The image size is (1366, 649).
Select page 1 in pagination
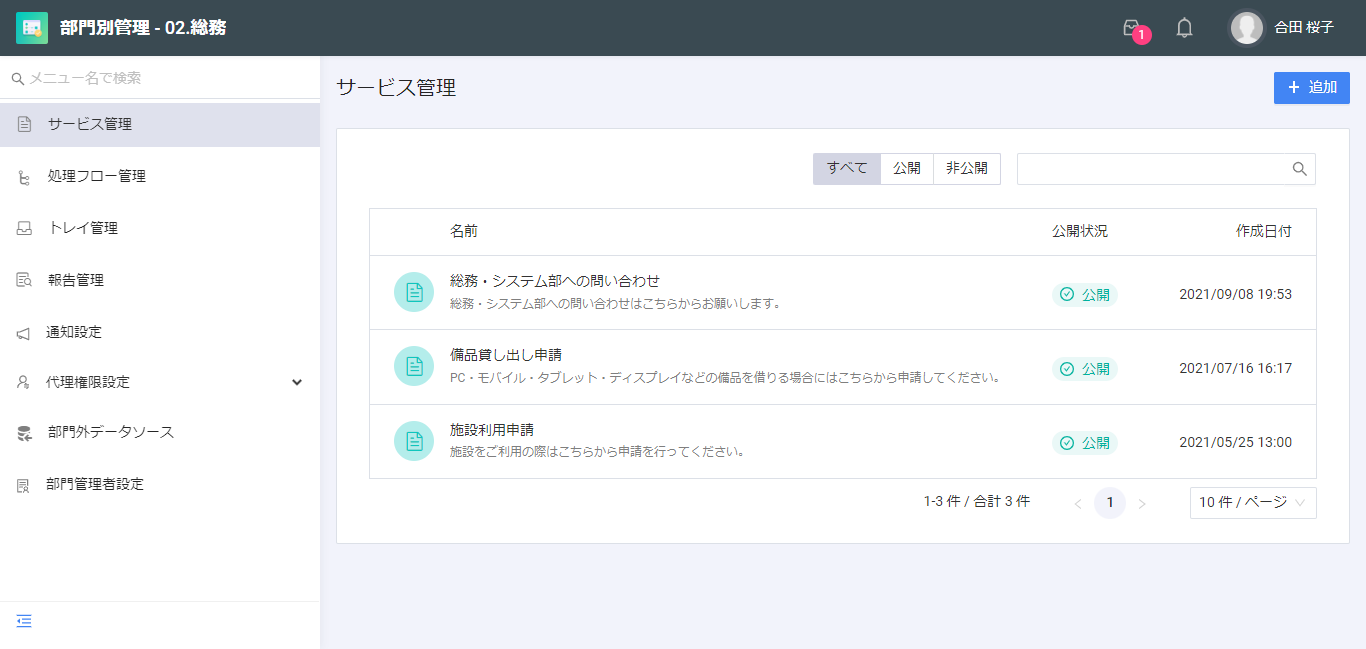click(x=1109, y=503)
